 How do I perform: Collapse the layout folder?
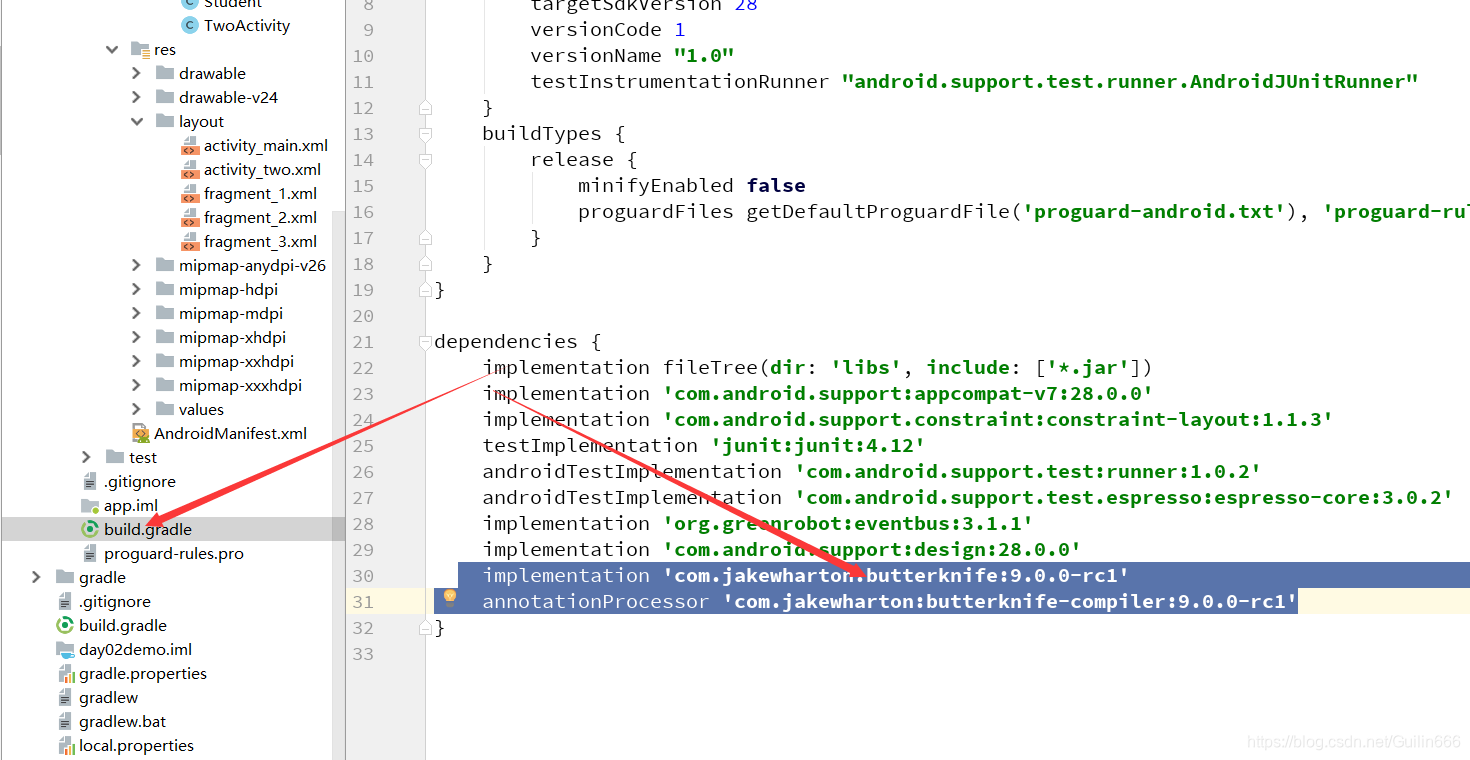(x=136, y=122)
